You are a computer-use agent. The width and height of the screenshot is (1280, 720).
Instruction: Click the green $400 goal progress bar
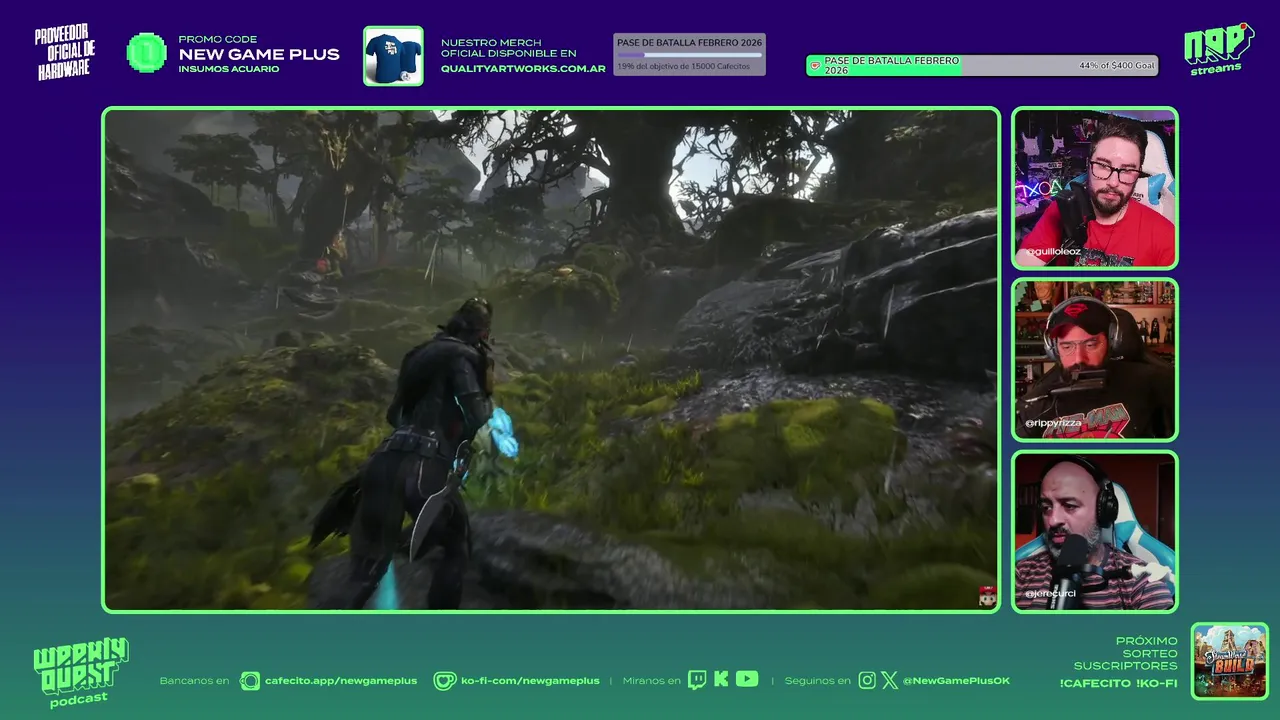[982, 66]
